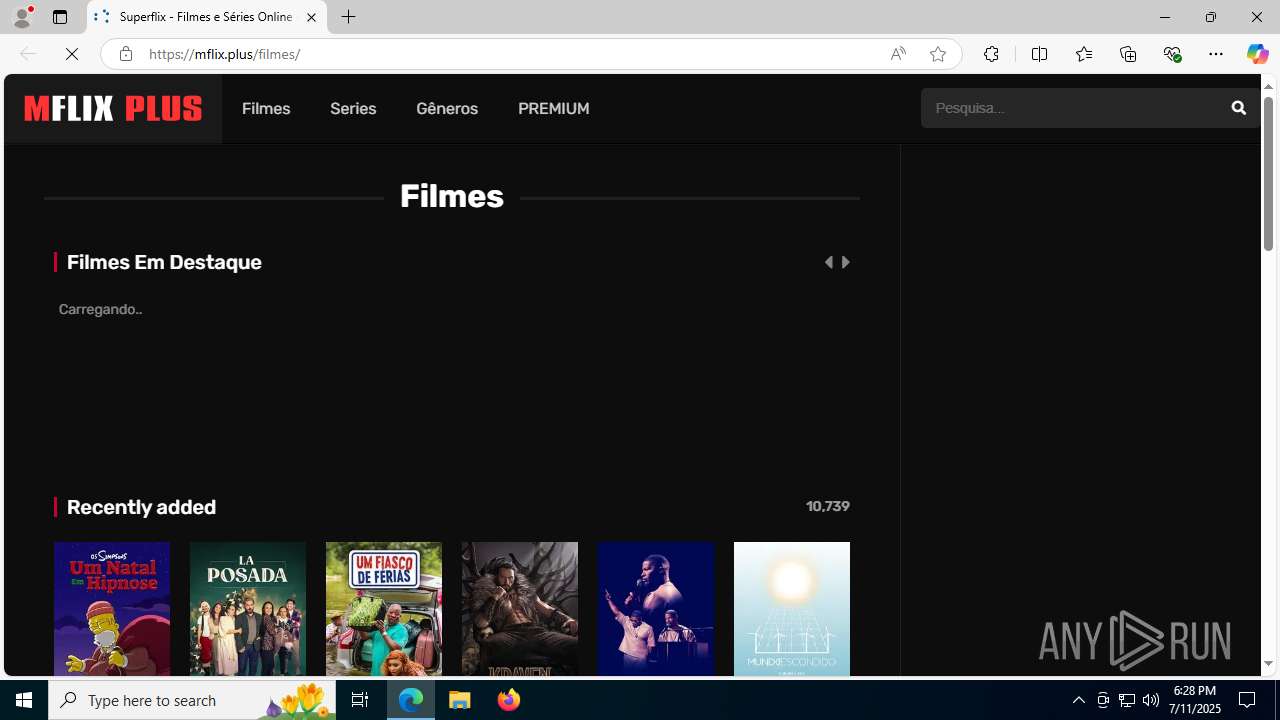The image size is (1280, 720).
Task: Go back in browser history
Action: [27, 54]
